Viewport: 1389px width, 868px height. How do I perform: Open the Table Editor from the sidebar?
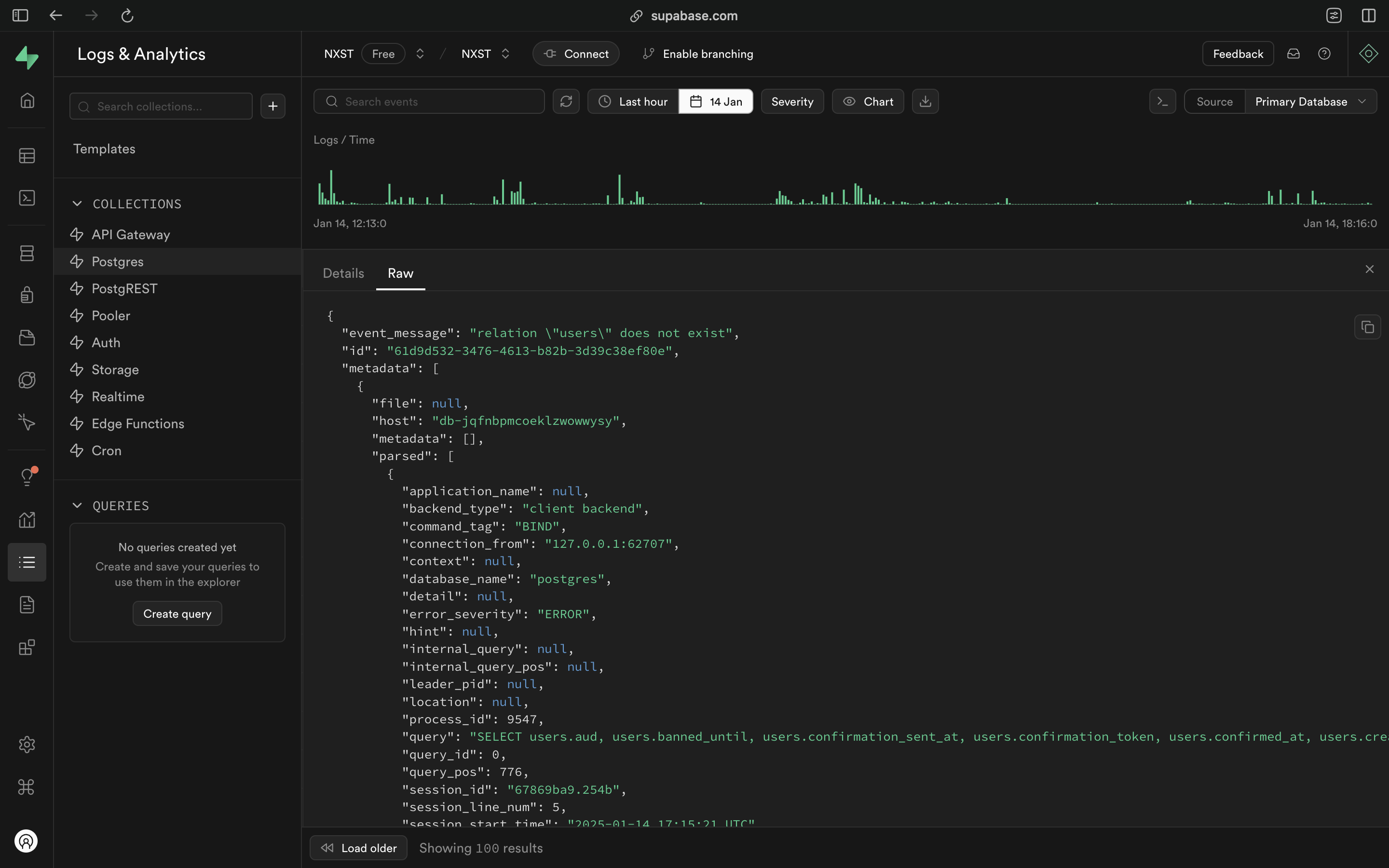pyautogui.click(x=27, y=156)
